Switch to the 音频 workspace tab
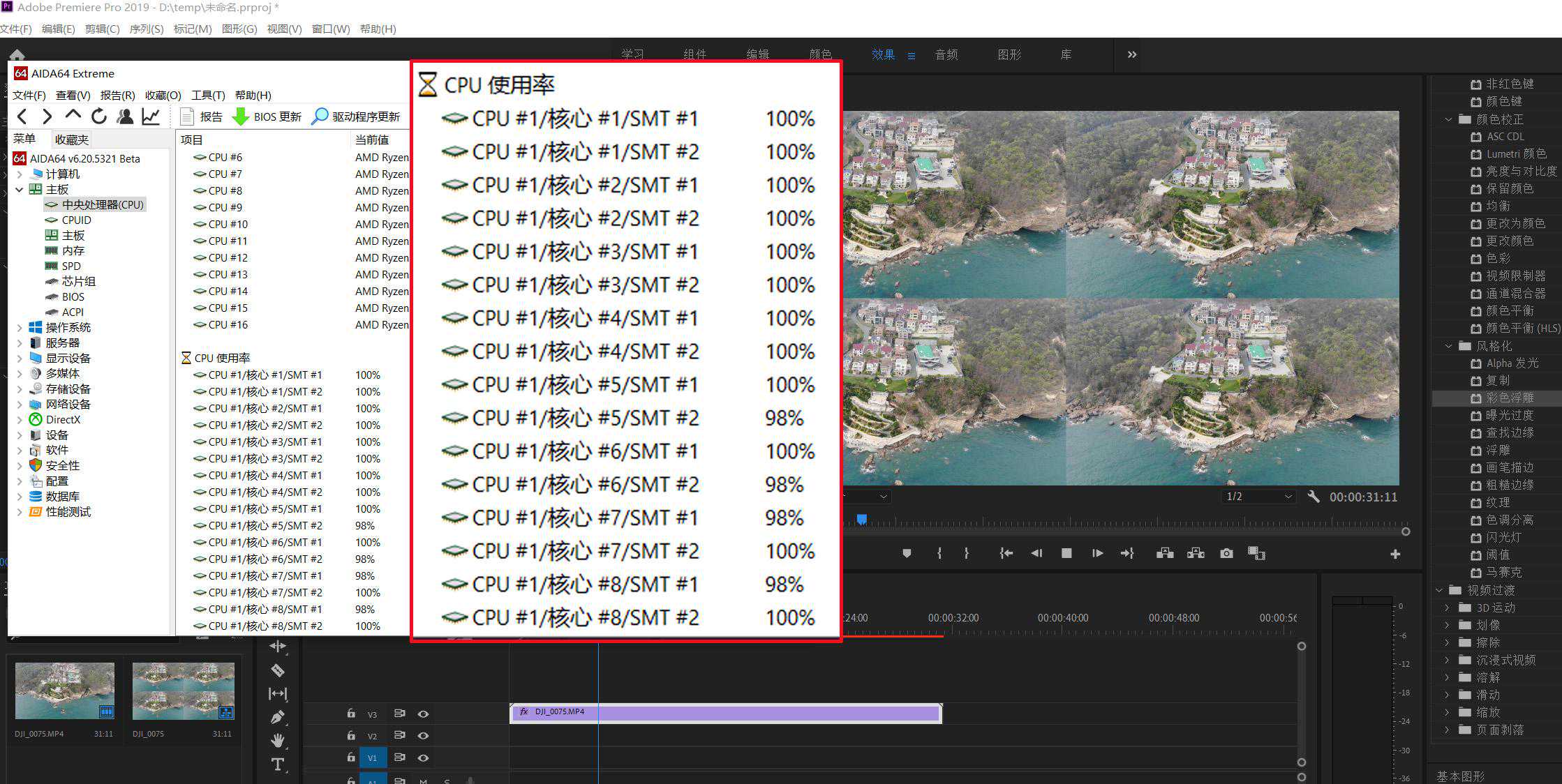This screenshot has height=784, width=1562. click(946, 54)
